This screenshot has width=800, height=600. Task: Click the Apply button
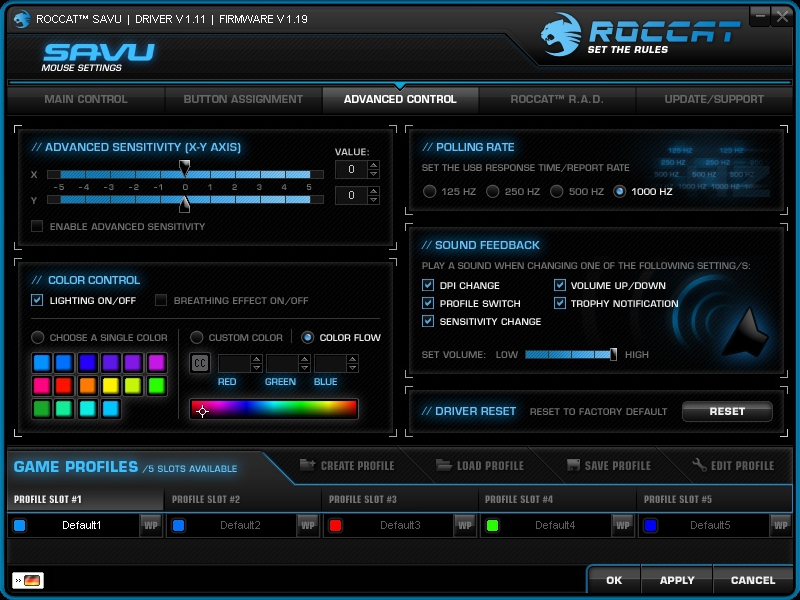coord(677,580)
